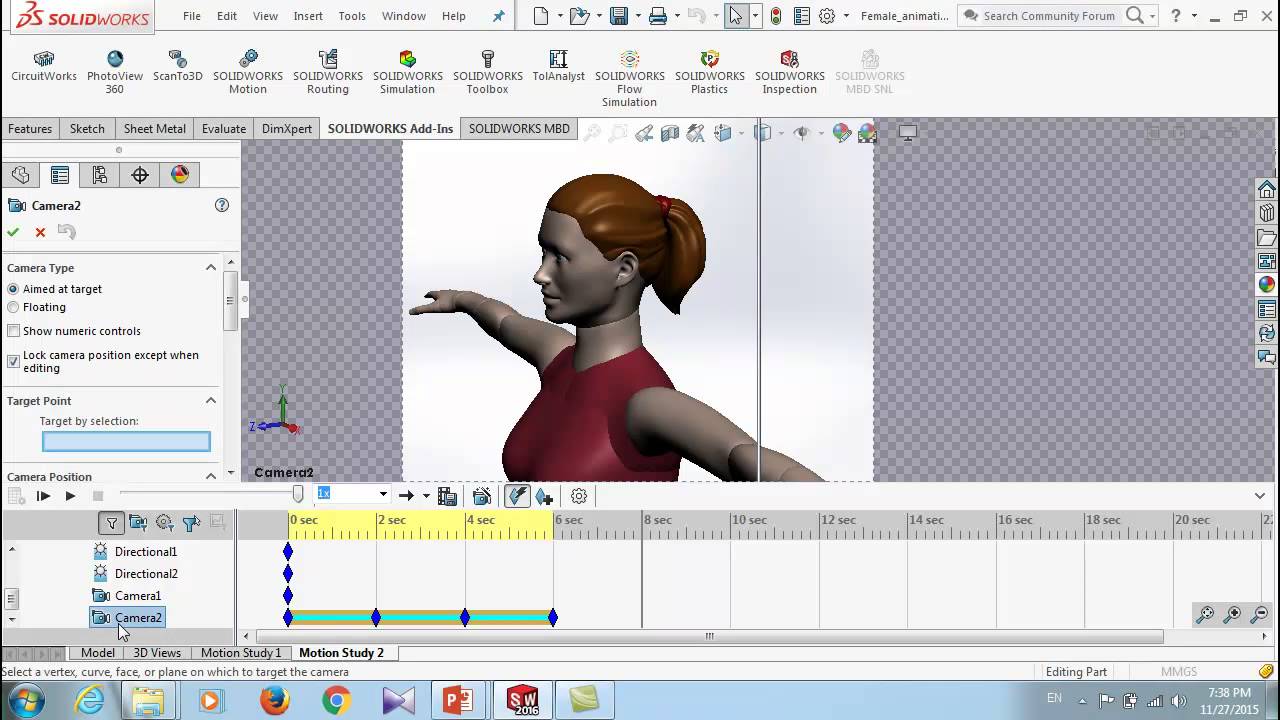Click the Target by selection box

tap(126, 441)
